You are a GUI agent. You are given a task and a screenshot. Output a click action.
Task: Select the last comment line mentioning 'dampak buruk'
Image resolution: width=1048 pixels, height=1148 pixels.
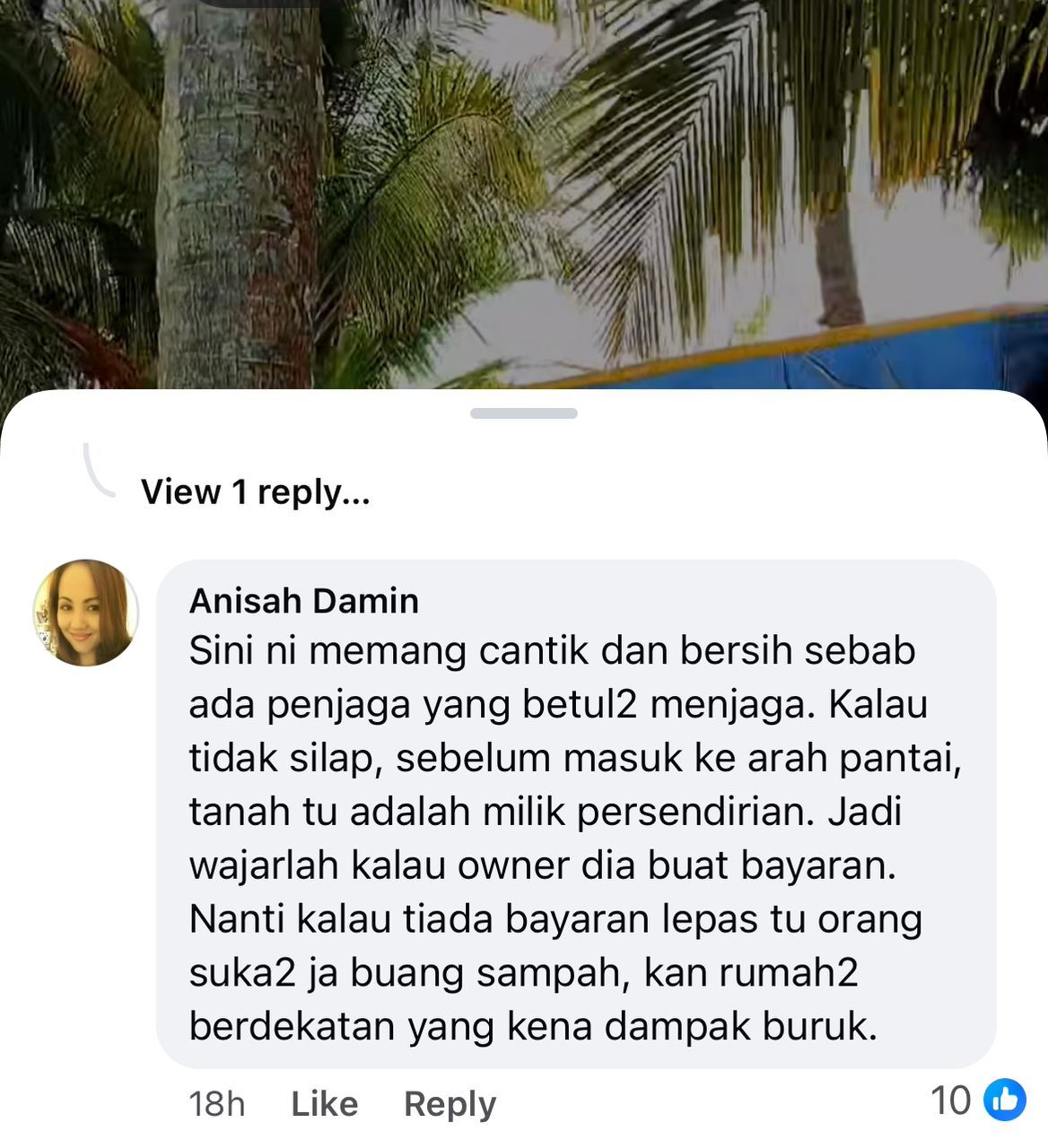(x=533, y=1026)
